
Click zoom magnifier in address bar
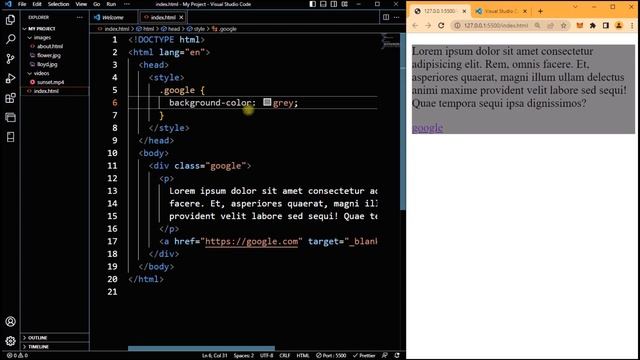point(538,25)
